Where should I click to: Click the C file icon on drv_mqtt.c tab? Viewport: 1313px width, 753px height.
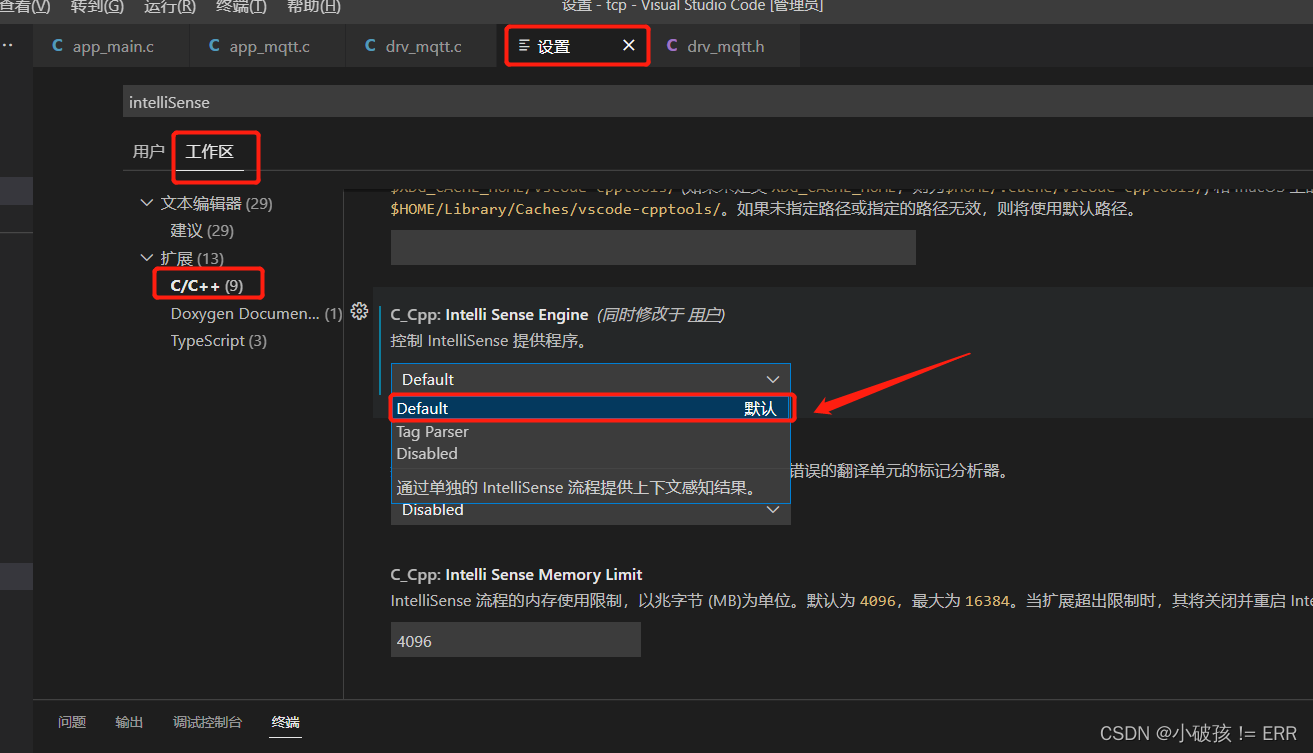(370, 46)
